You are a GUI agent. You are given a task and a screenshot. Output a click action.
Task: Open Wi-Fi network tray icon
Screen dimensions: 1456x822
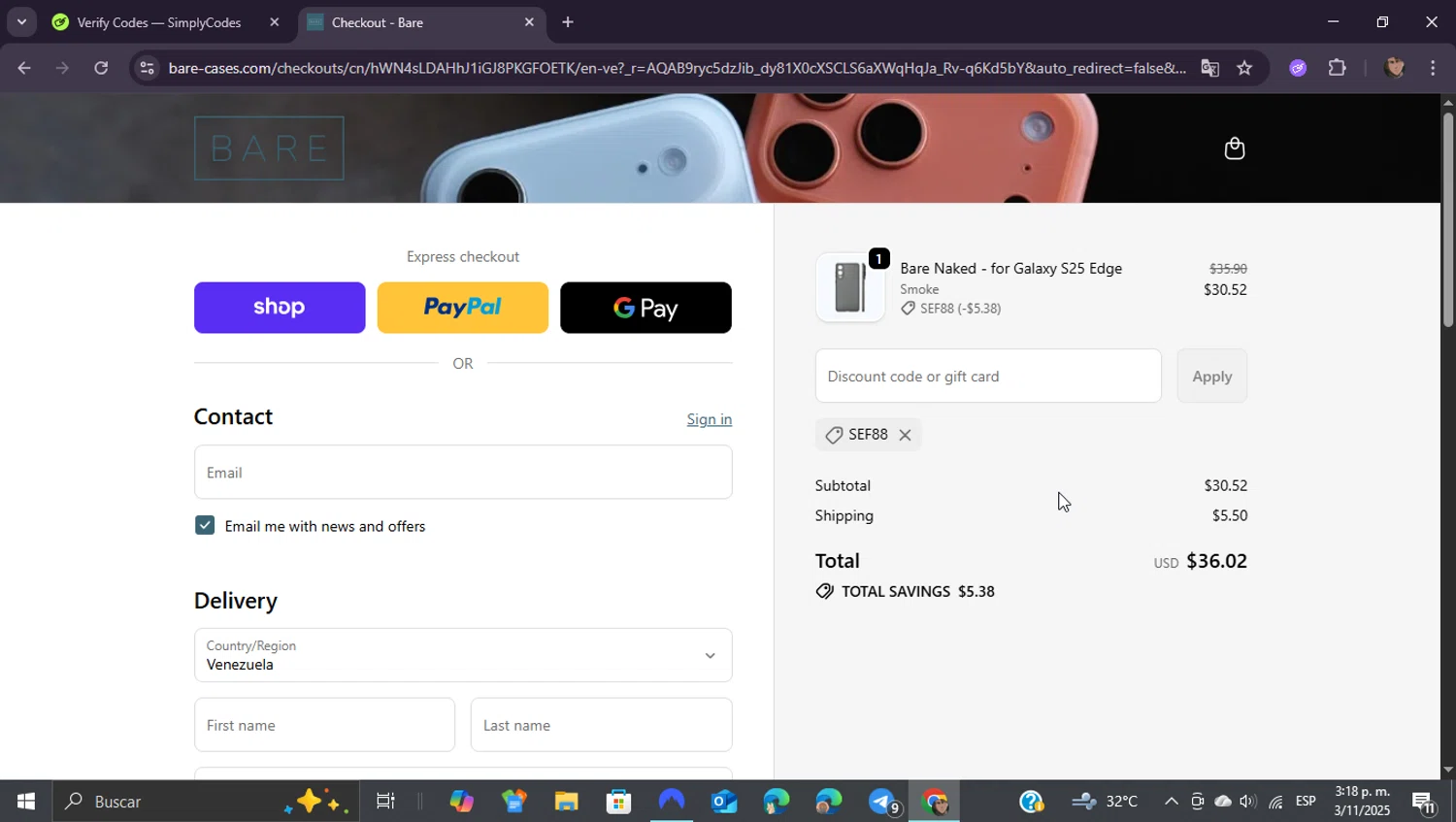click(x=1275, y=802)
